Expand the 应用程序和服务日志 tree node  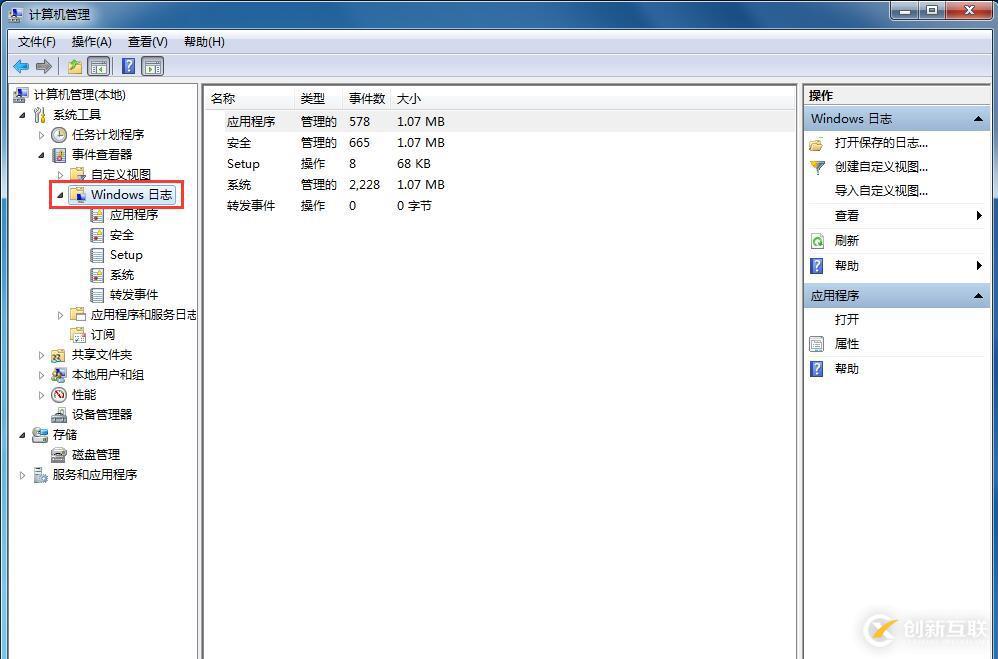pos(60,315)
